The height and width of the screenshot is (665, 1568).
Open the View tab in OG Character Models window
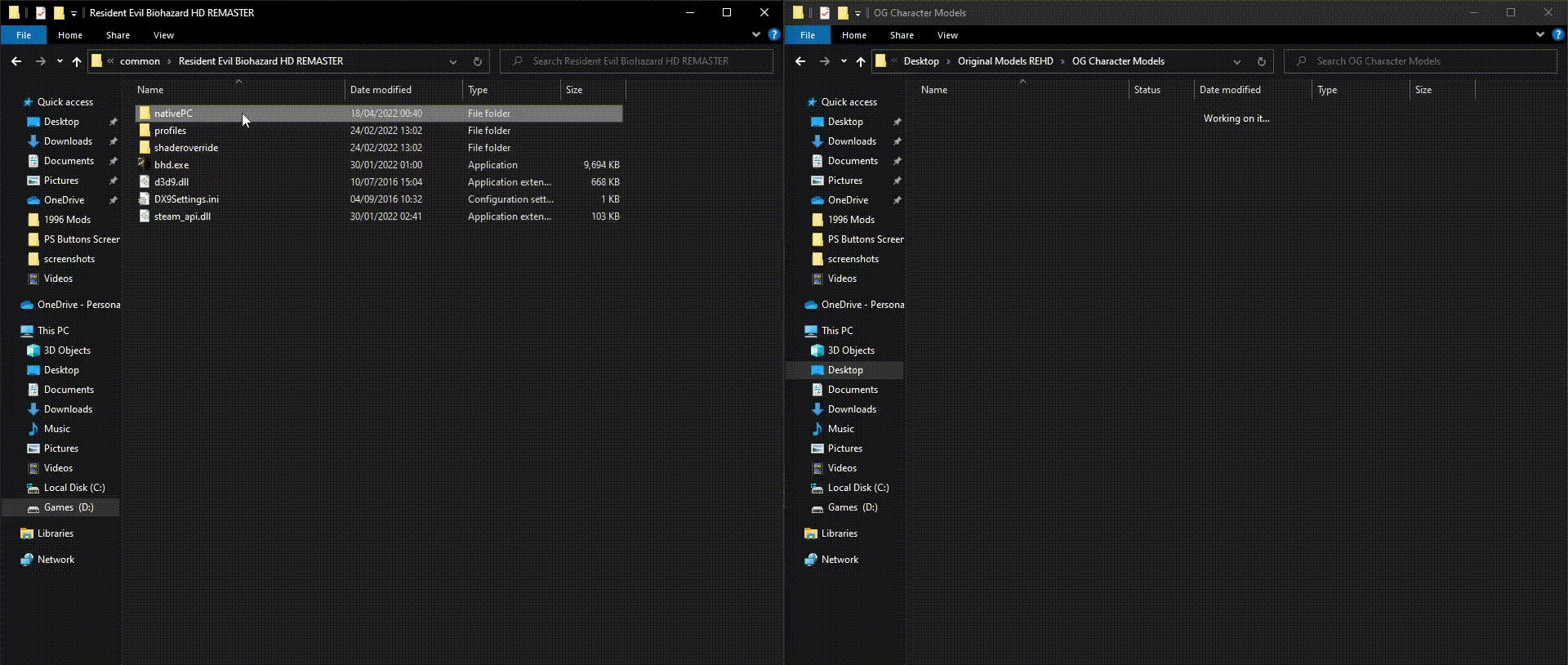[947, 35]
